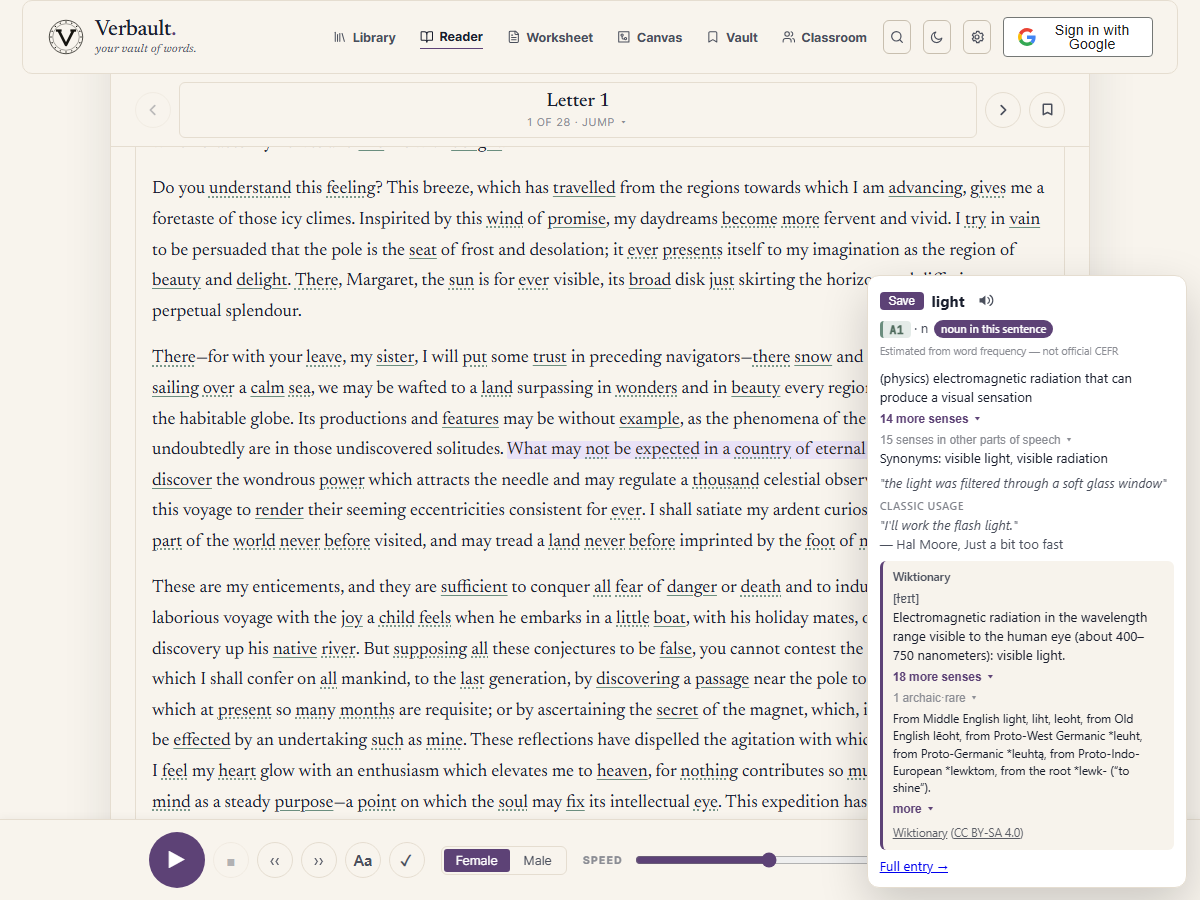The image size is (1200, 900).
Task: Expand 1 archaic·rare senses
Action: [935, 698]
